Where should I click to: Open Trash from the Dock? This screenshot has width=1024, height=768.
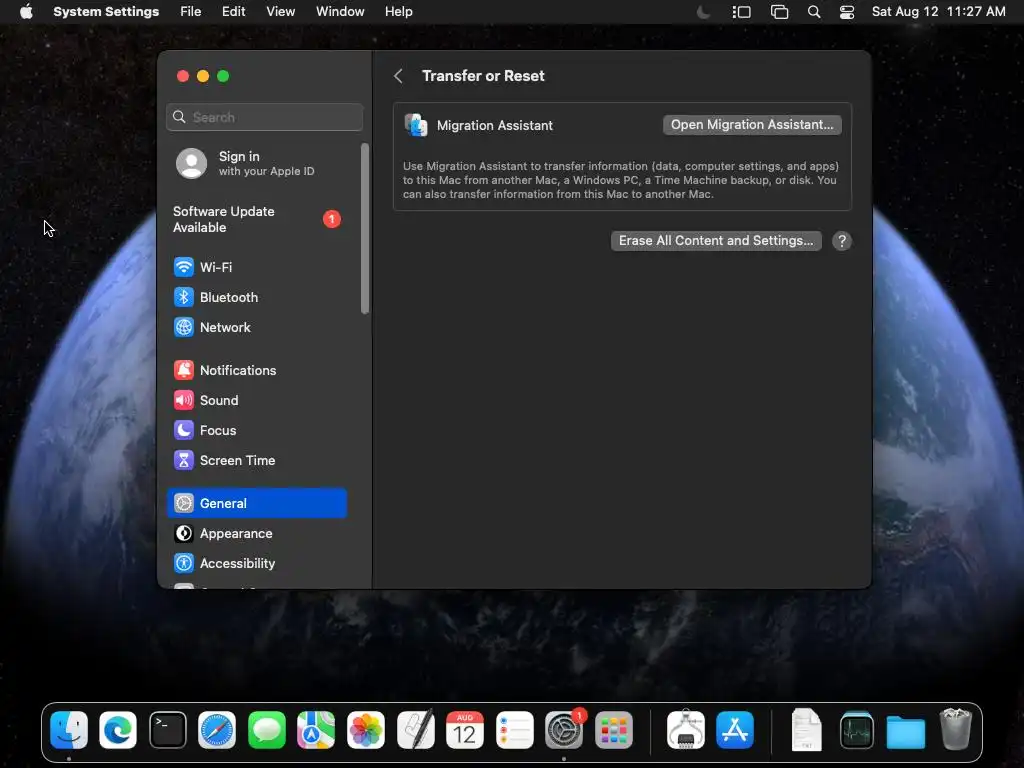point(955,729)
